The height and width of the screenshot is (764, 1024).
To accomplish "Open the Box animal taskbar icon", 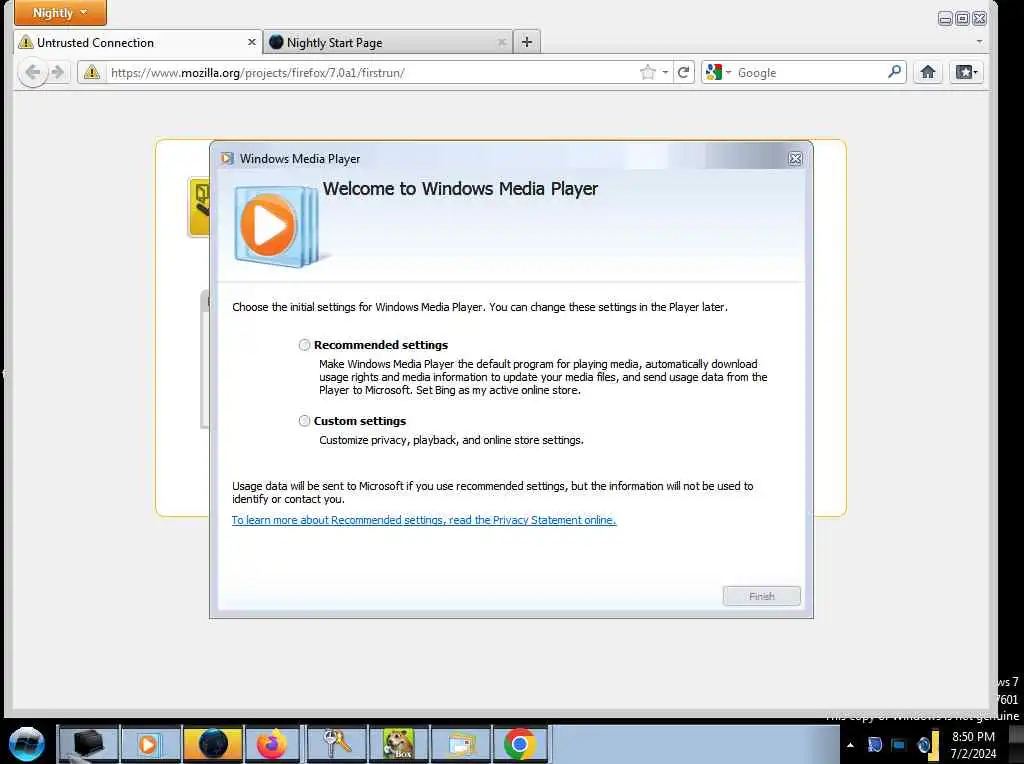I will click(399, 744).
